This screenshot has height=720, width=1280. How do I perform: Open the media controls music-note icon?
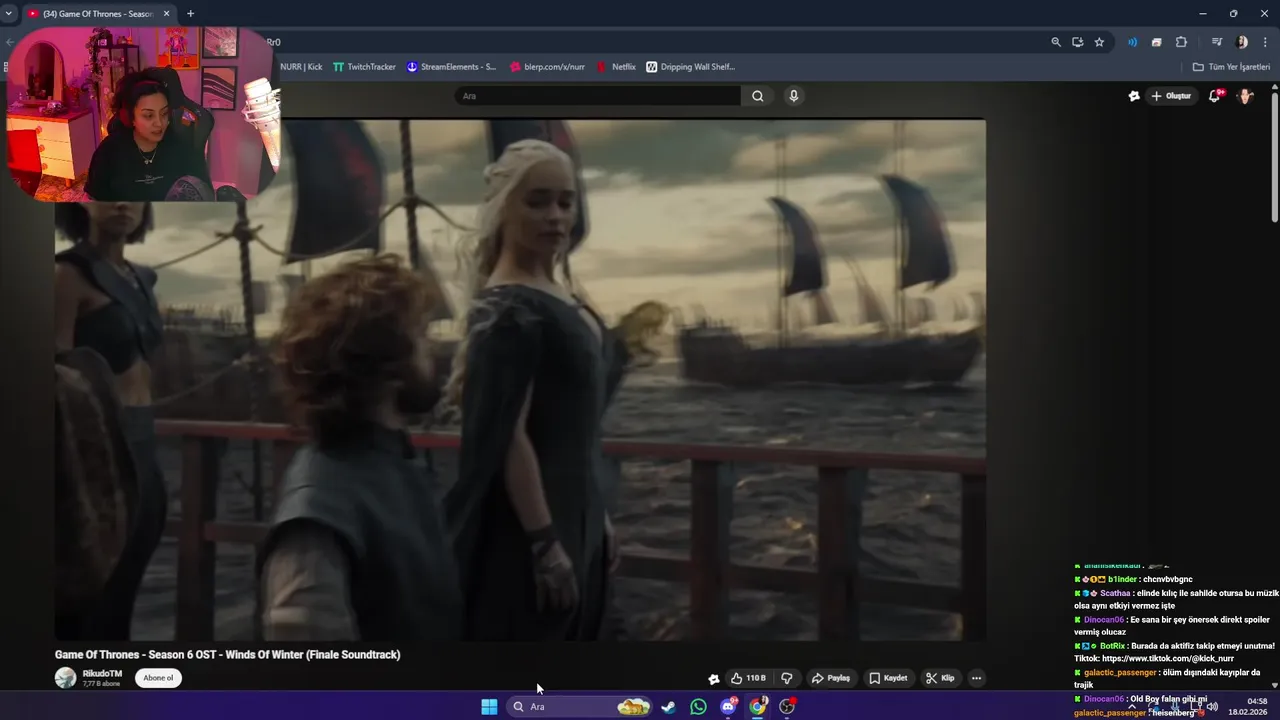pyautogui.click(x=1216, y=42)
